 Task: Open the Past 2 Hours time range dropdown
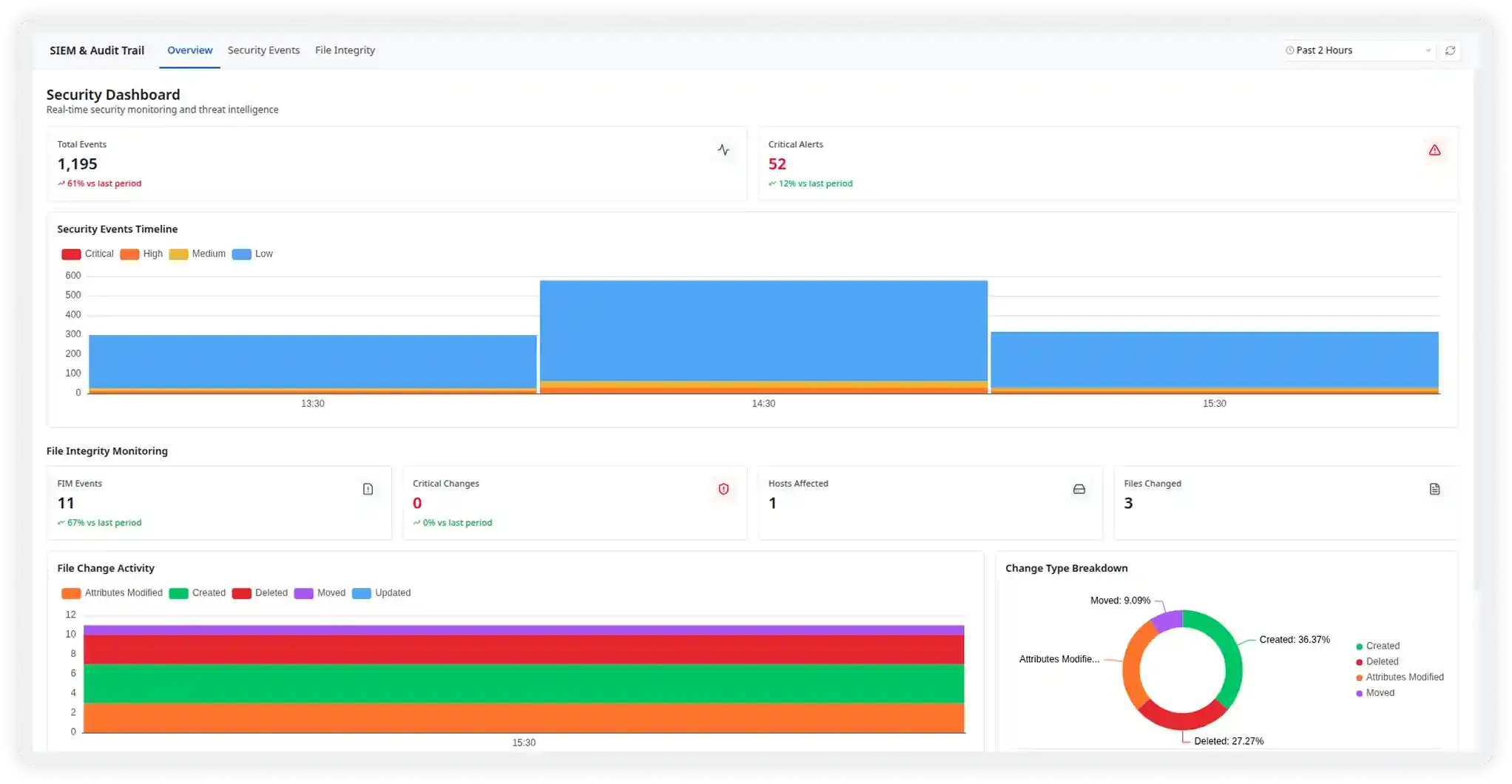coord(1357,50)
